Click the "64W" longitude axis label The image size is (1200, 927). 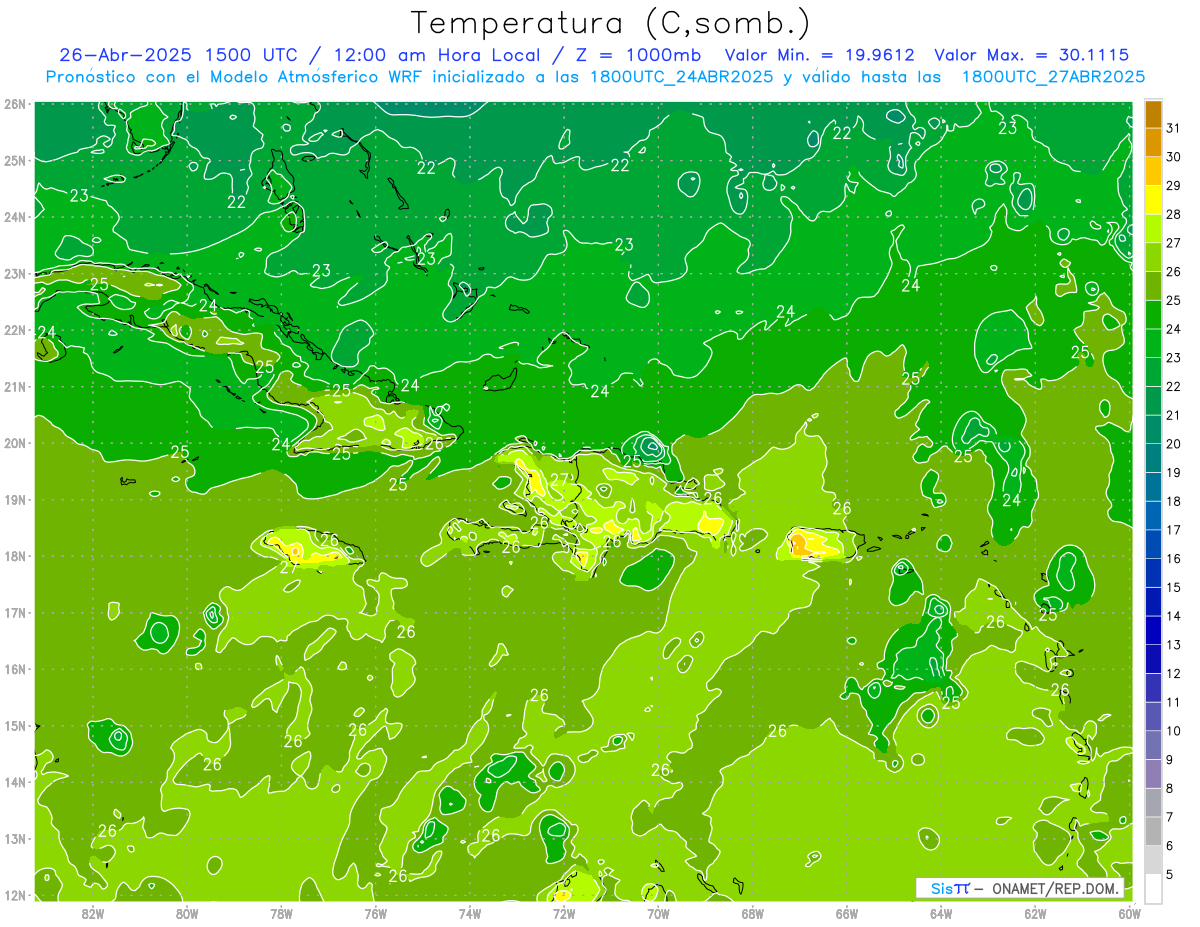pyautogui.click(x=941, y=913)
